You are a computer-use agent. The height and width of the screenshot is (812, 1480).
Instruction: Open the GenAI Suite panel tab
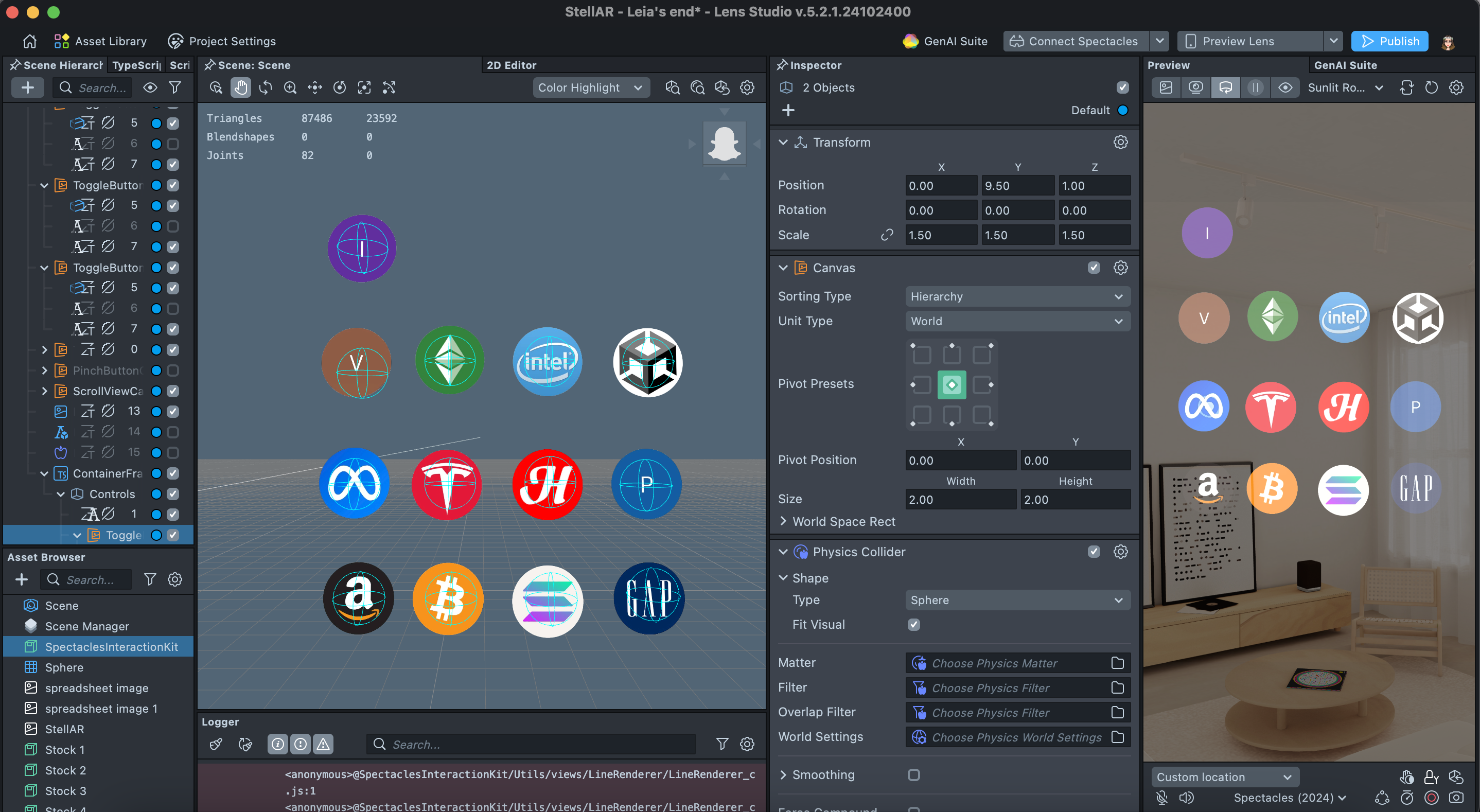point(1345,65)
